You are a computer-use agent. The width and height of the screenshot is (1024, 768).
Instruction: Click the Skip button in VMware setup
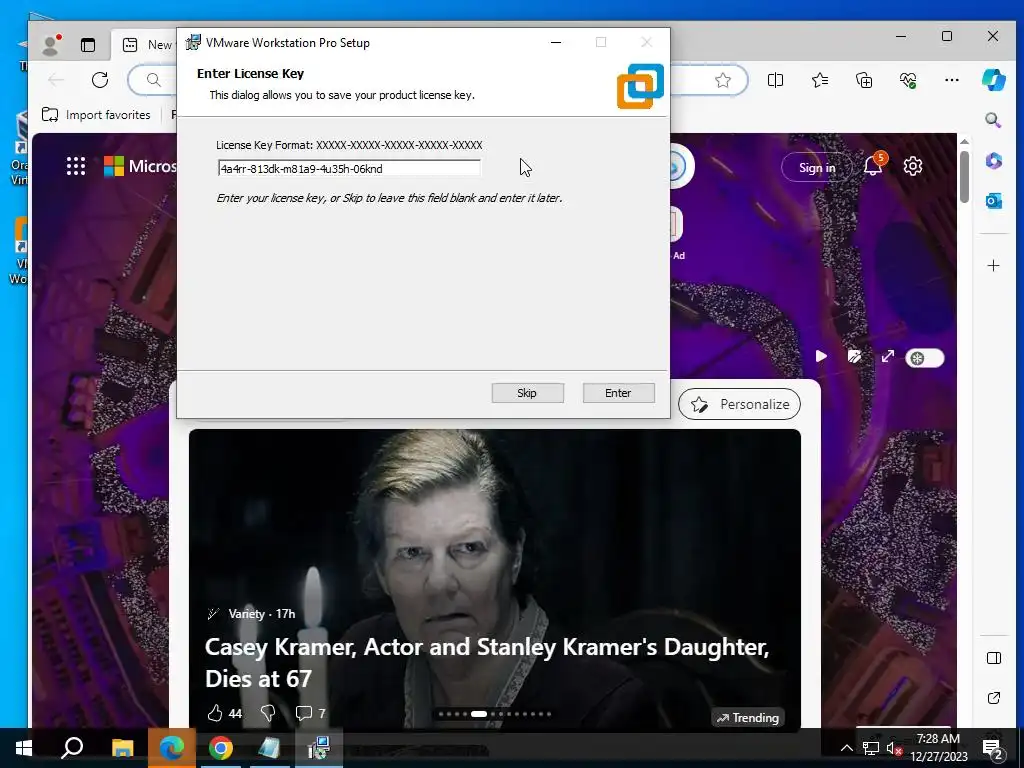(527, 393)
